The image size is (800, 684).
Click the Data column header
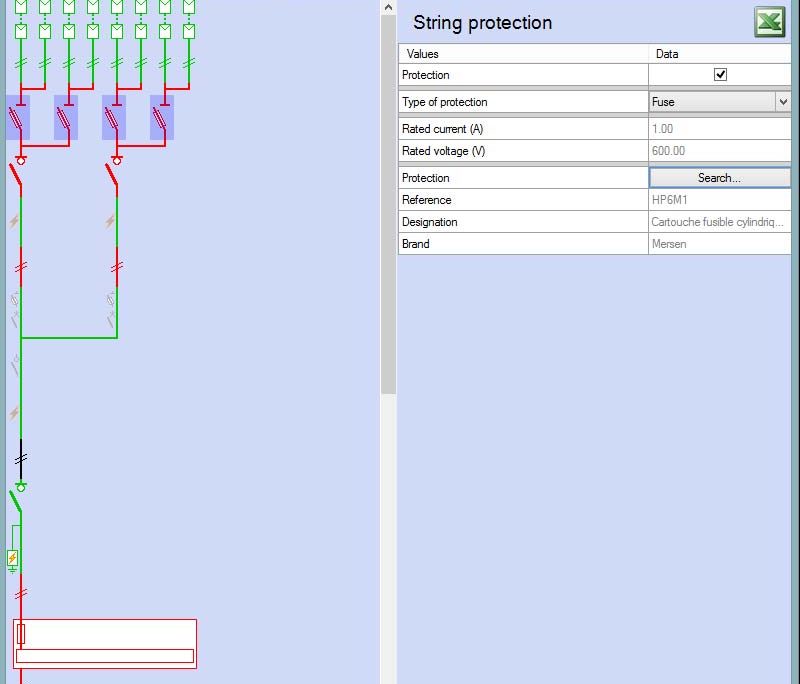[719, 54]
